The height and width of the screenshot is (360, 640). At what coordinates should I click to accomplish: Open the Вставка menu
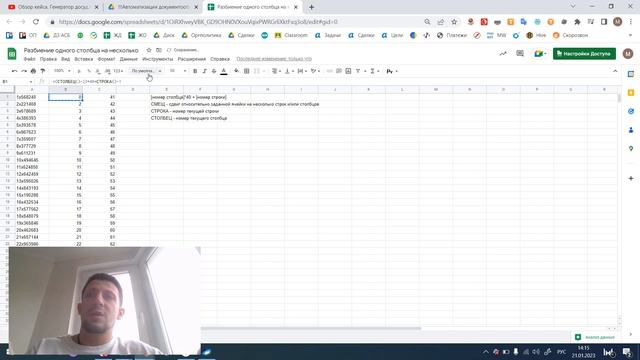click(84, 59)
